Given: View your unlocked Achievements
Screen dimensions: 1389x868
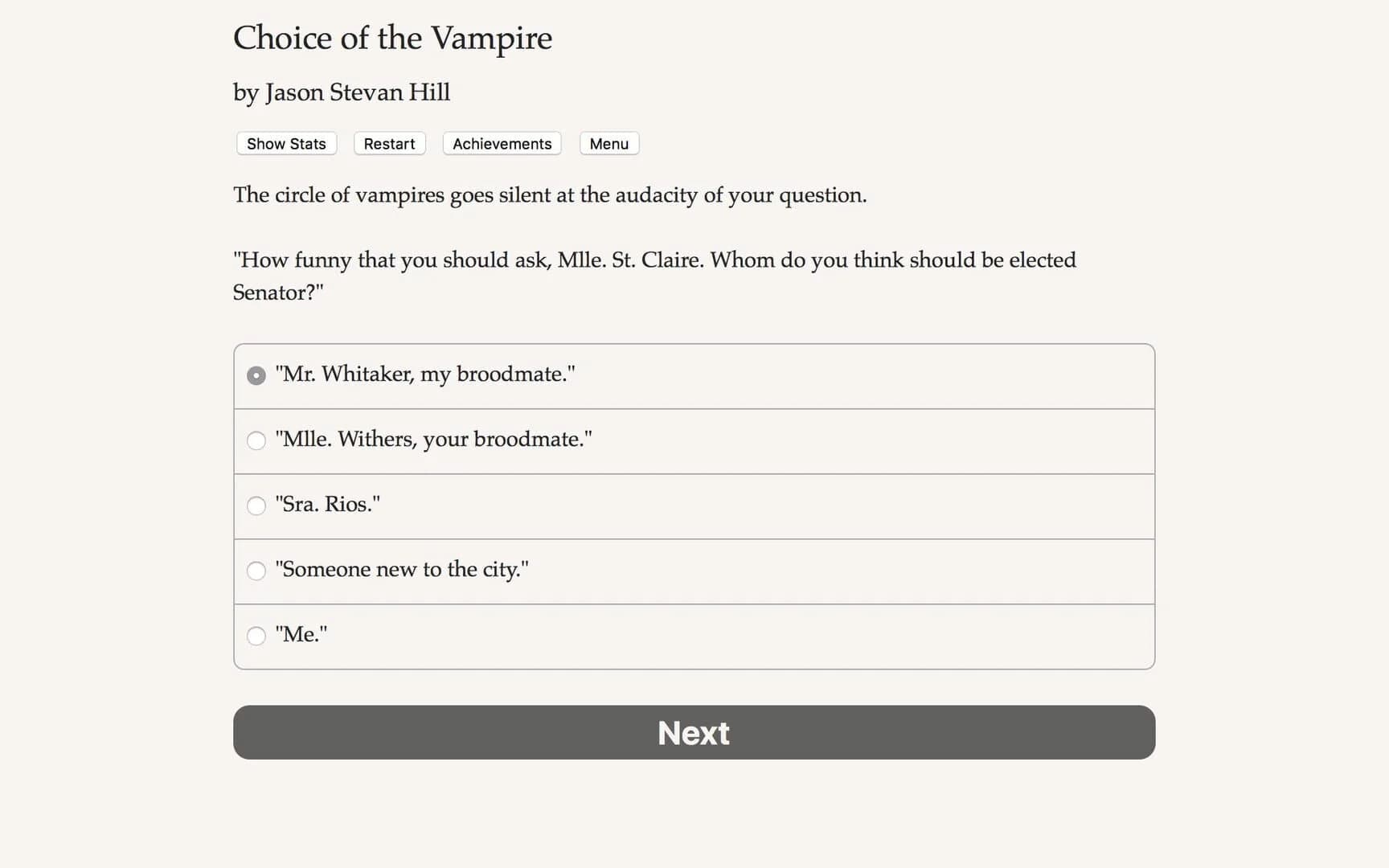Looking at the screenshot, I should [x=501, y=143].
